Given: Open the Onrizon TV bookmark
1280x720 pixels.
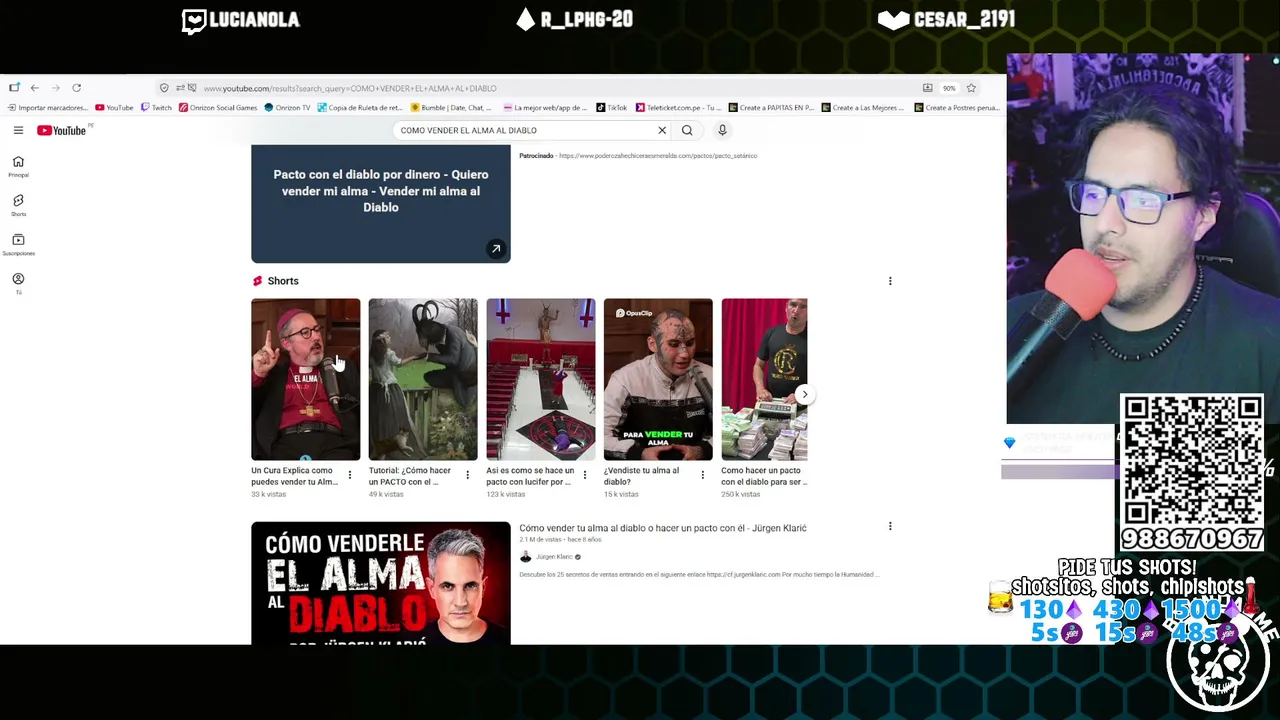Looking at the screenshot, I should (288, 108).
